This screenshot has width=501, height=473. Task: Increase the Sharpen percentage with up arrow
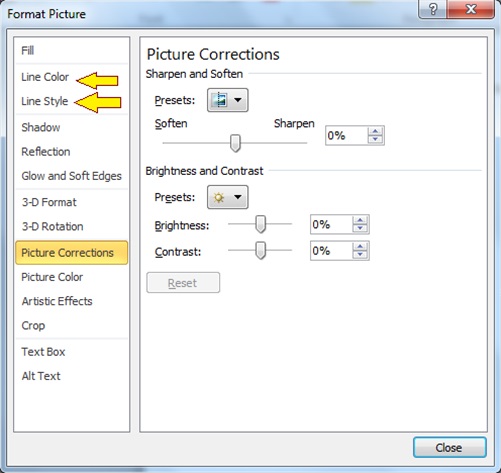click(x=375, y=131)
